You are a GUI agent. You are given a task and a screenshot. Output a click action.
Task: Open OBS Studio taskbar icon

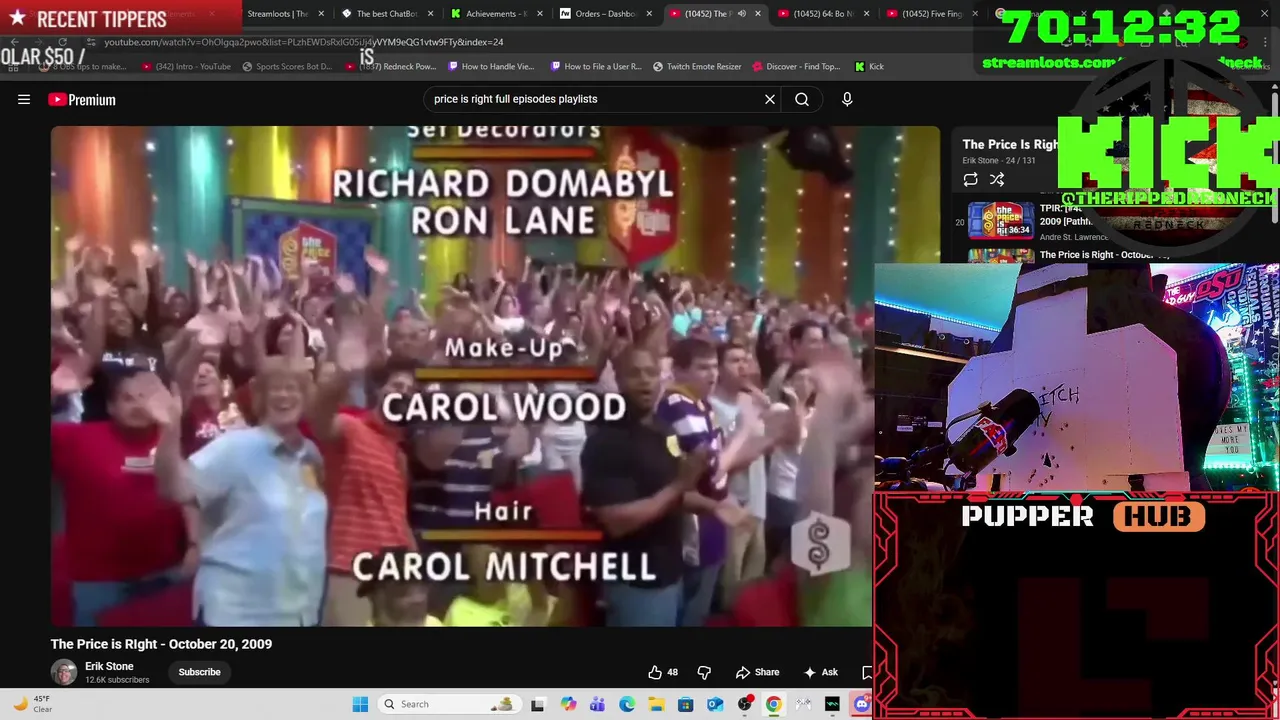pos(745,704)
